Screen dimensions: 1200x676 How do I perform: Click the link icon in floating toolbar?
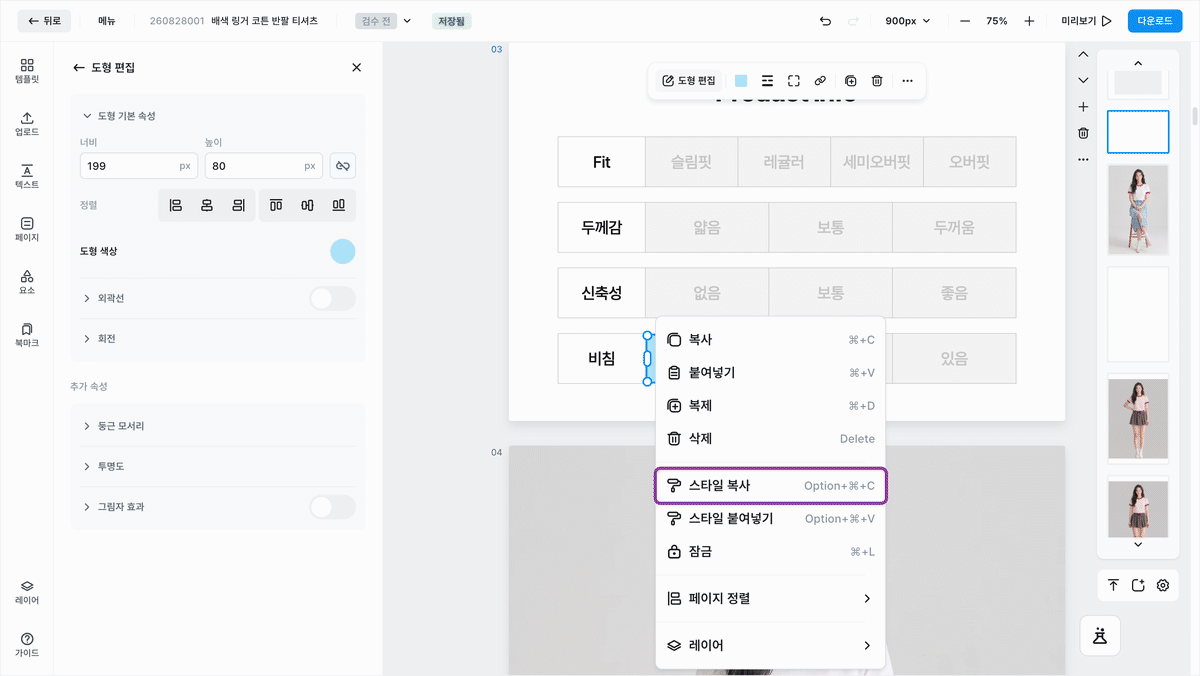(820, 81)
